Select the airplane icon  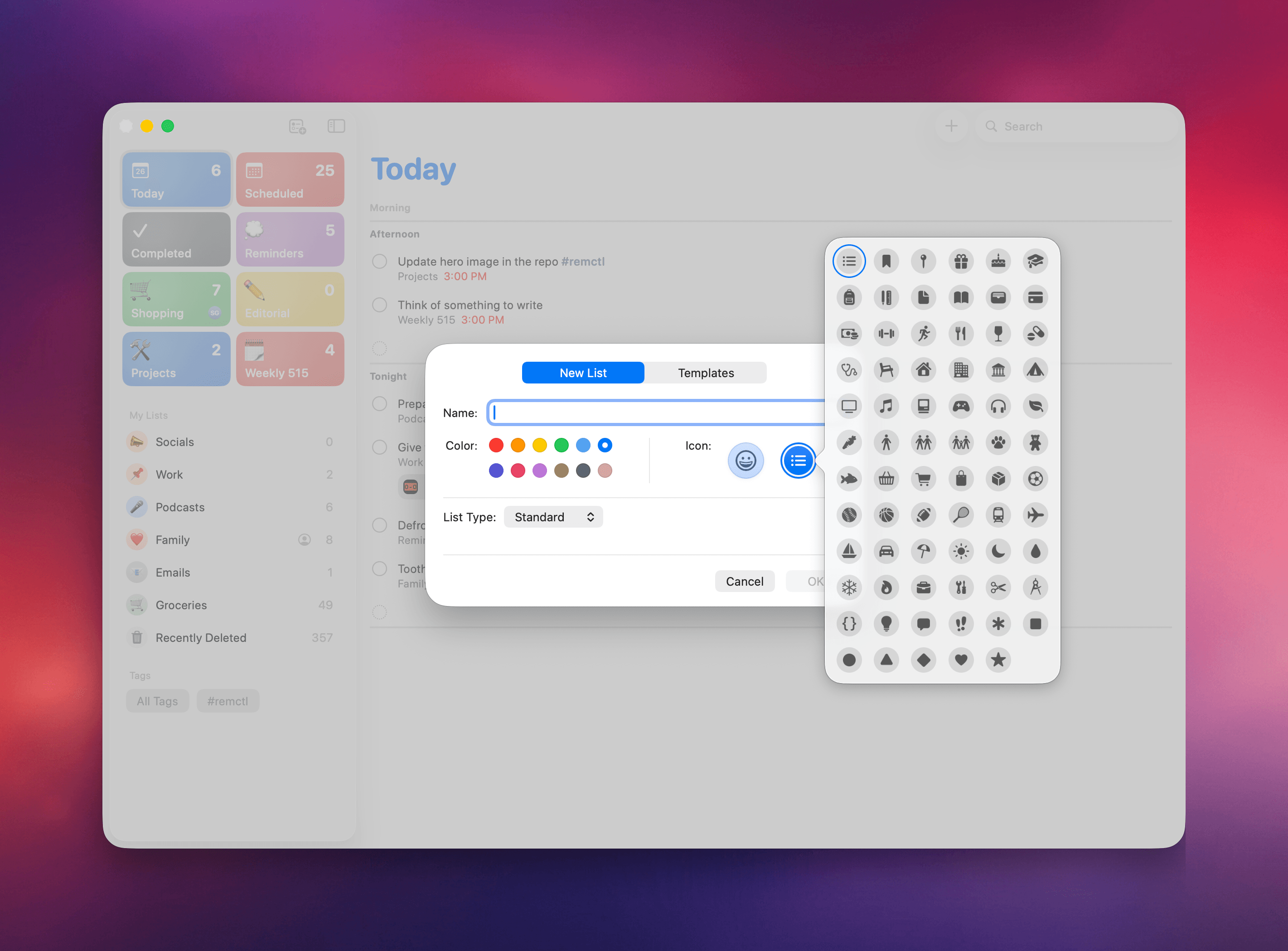click(x=1036, y=515)
